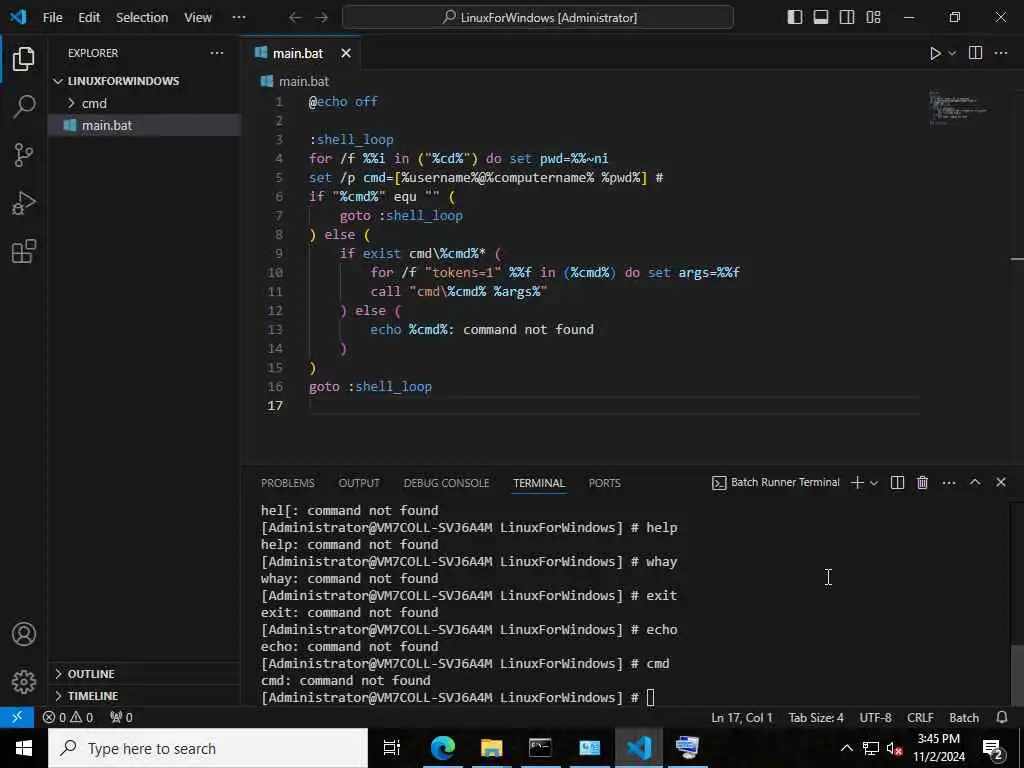Customize layout icon in title bar
Image resolution: width=1024 pixels, height=768 pixels.
pos(873,17)
